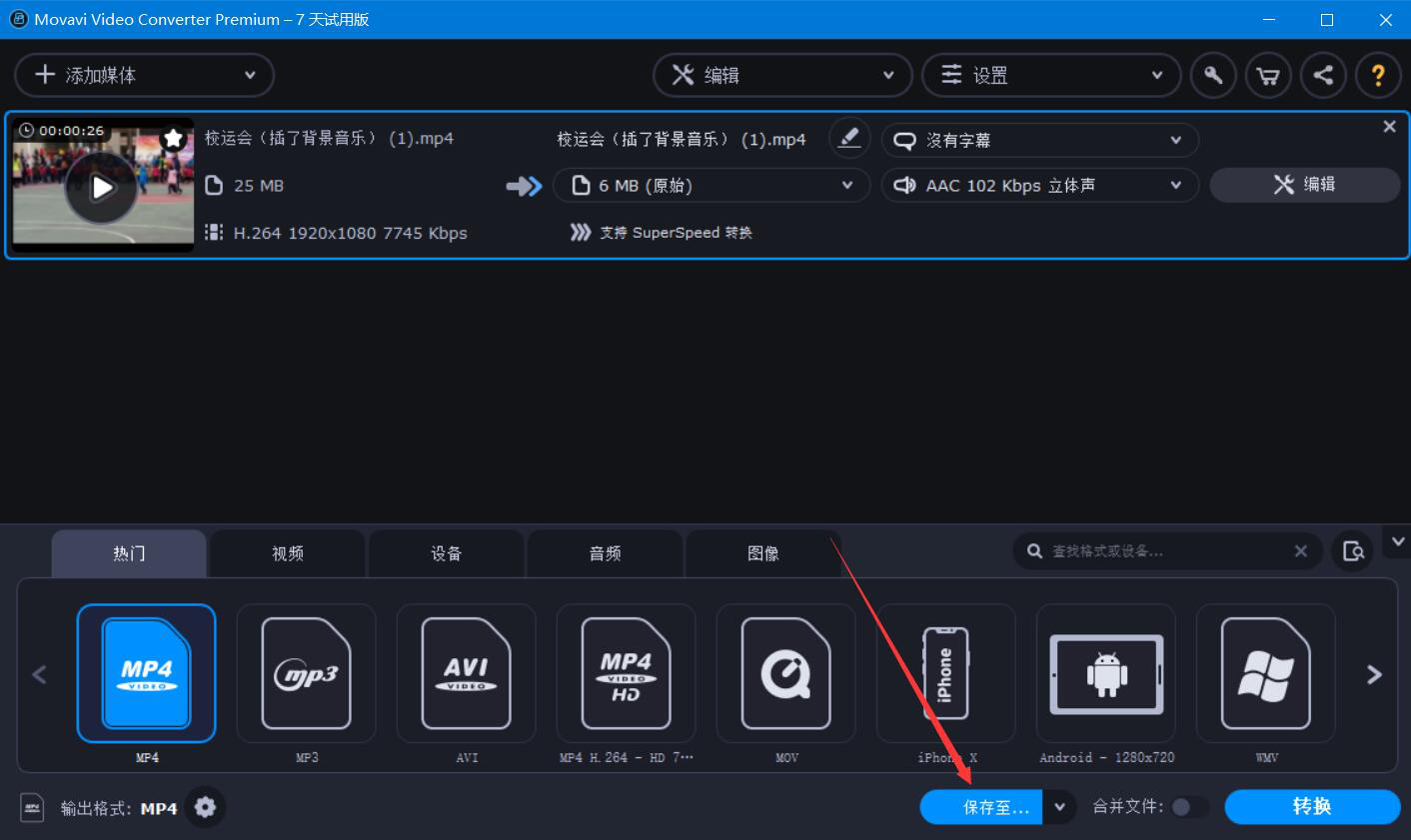Screen dimensions: 1411x840
Task: Show next format presets
Action: tap(1374, 674)
